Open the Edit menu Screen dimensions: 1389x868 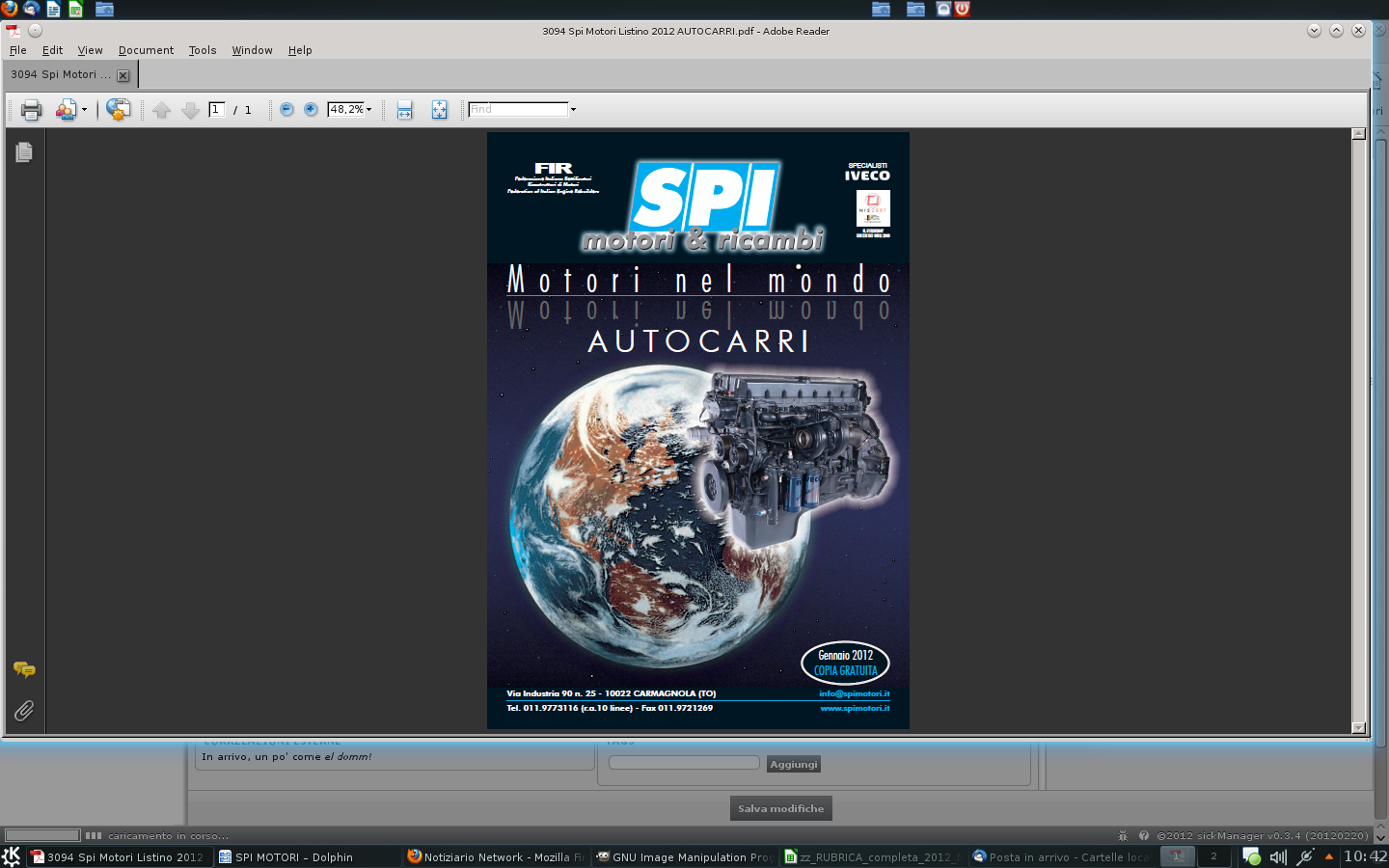tap(52, 50)
